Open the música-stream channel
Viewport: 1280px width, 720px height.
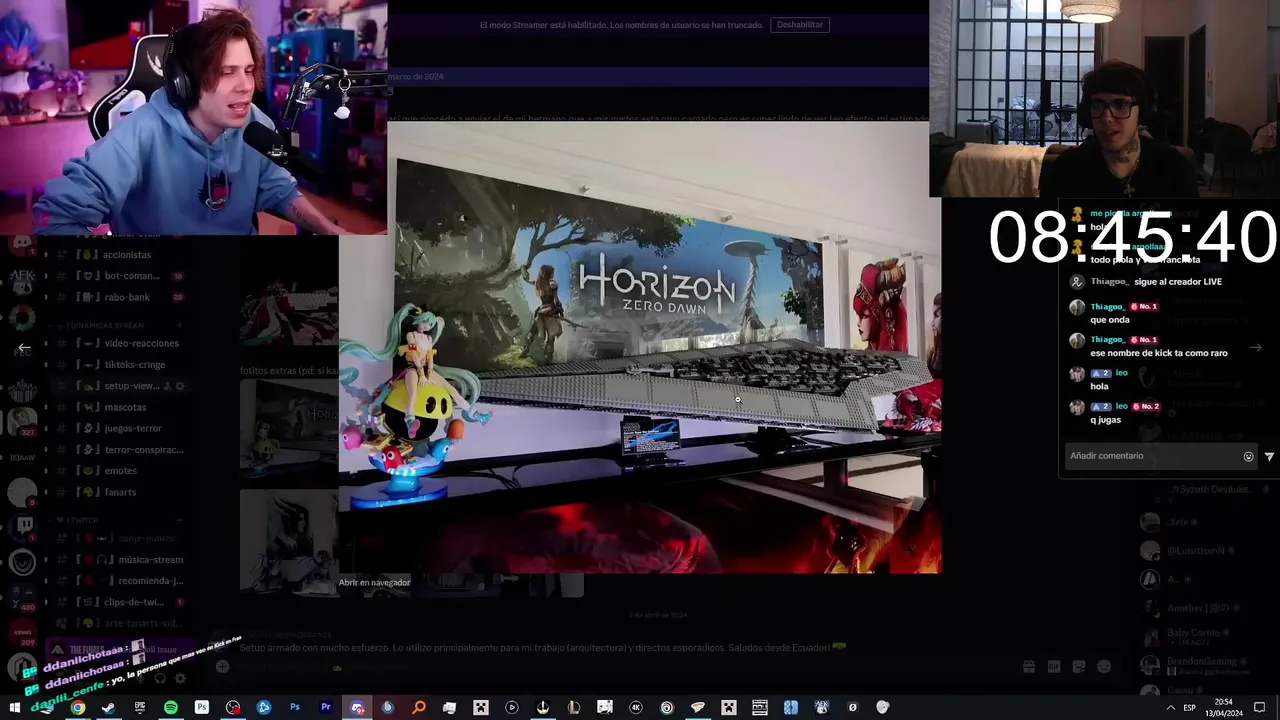tap(118, 560)
